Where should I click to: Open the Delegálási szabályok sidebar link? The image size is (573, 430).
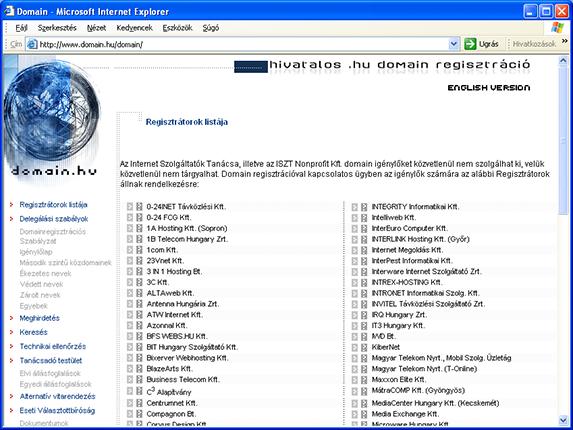(54, 219)
